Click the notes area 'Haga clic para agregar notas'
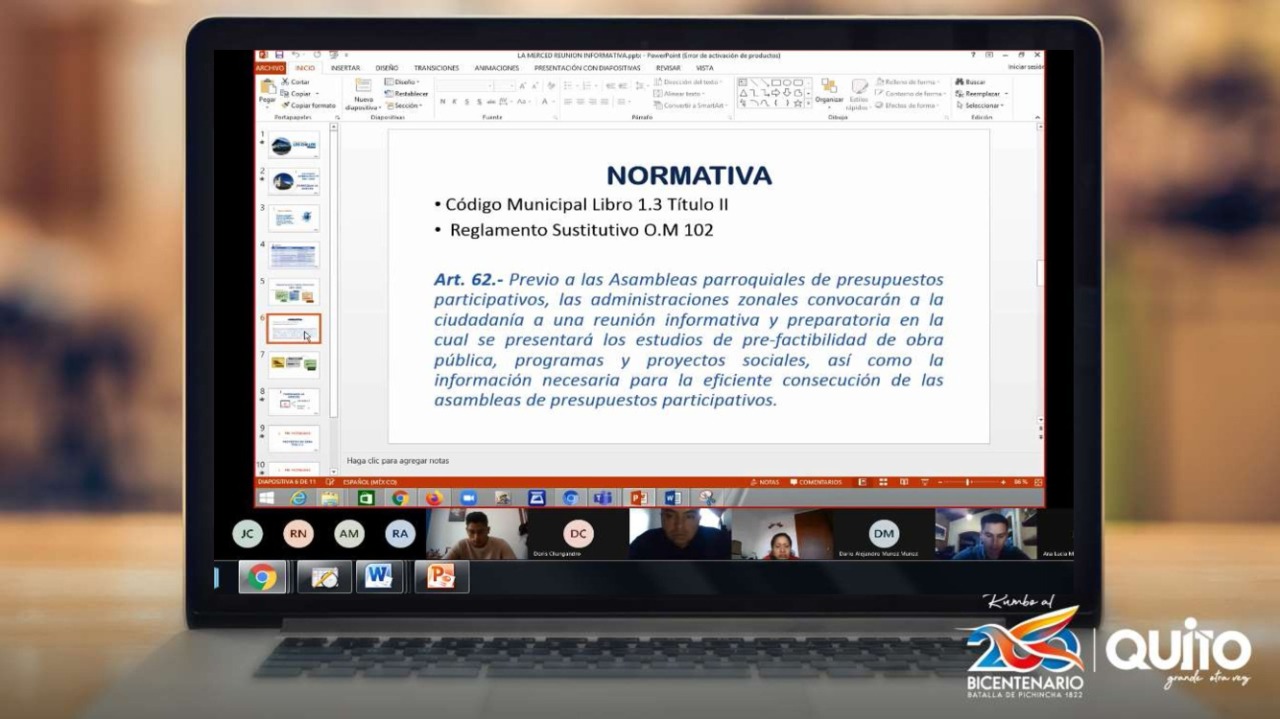 pos(398,461)
